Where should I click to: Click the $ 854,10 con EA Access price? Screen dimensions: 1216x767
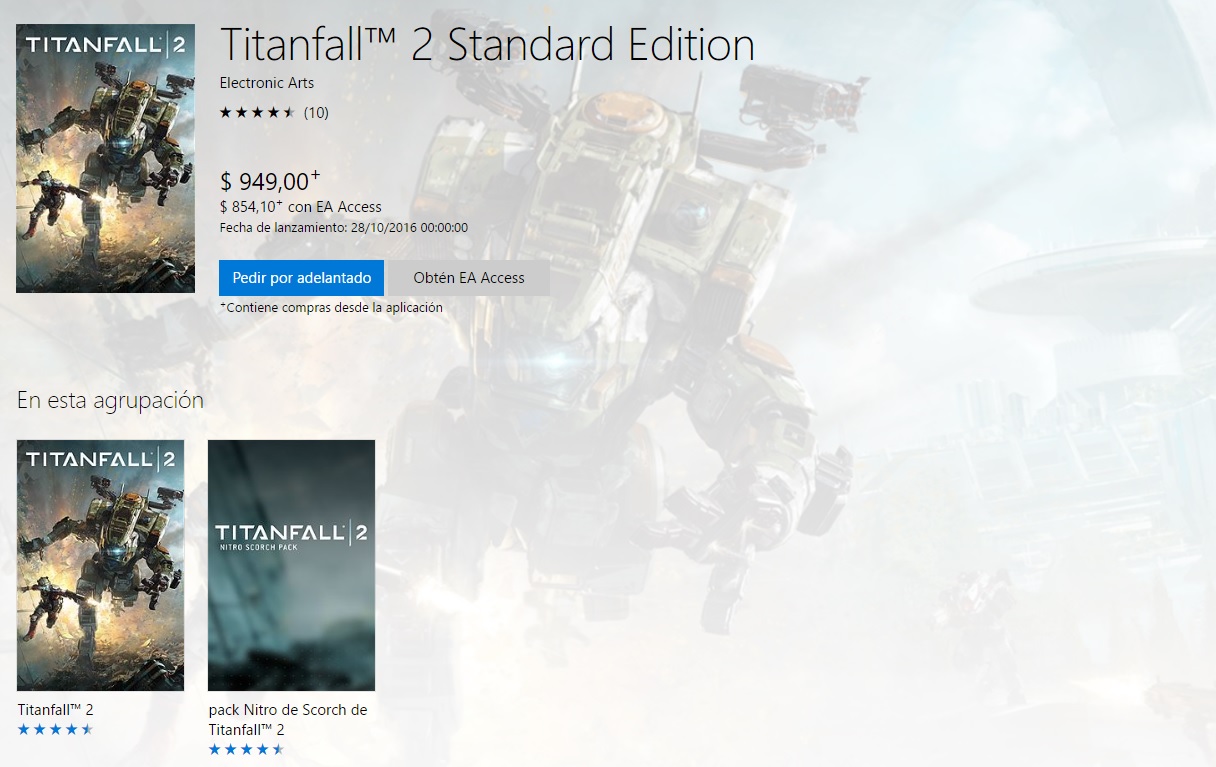point(300,207)
